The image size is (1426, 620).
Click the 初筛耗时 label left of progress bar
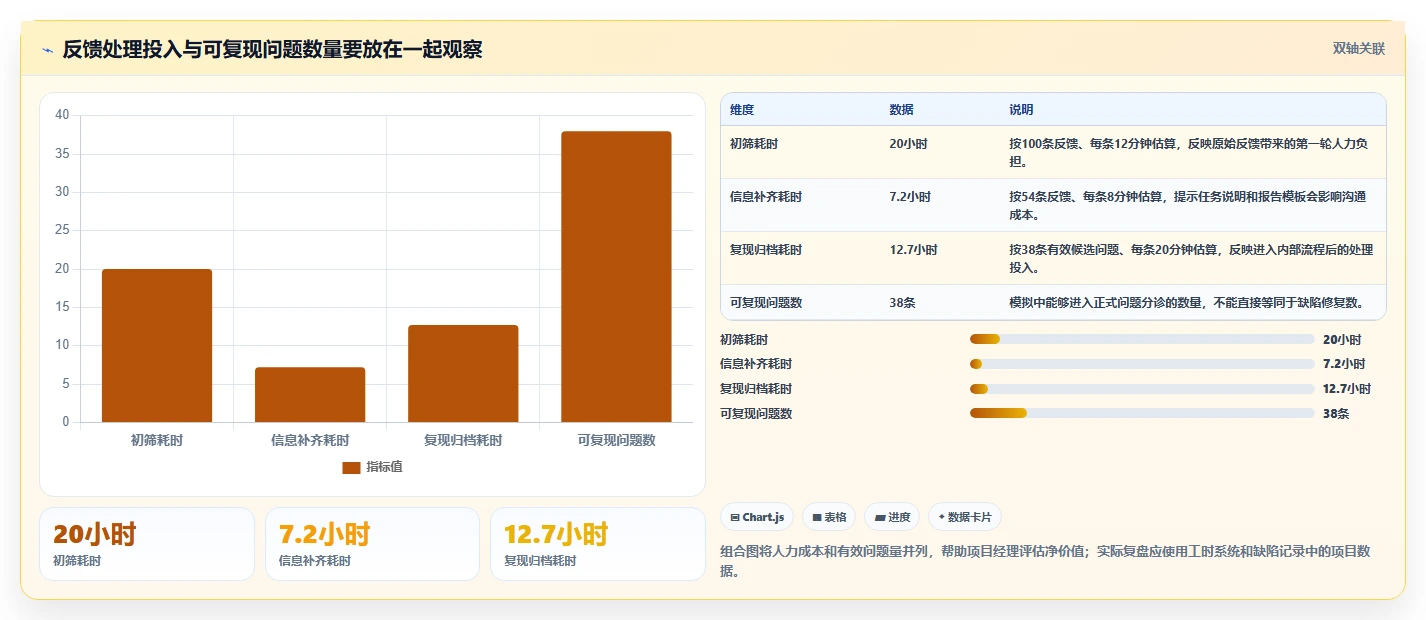[744, 340]
